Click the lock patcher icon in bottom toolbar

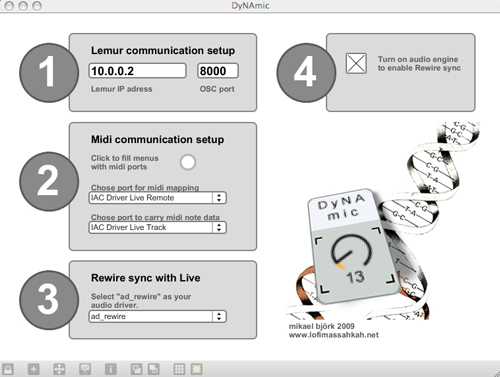tap(8, 369)
